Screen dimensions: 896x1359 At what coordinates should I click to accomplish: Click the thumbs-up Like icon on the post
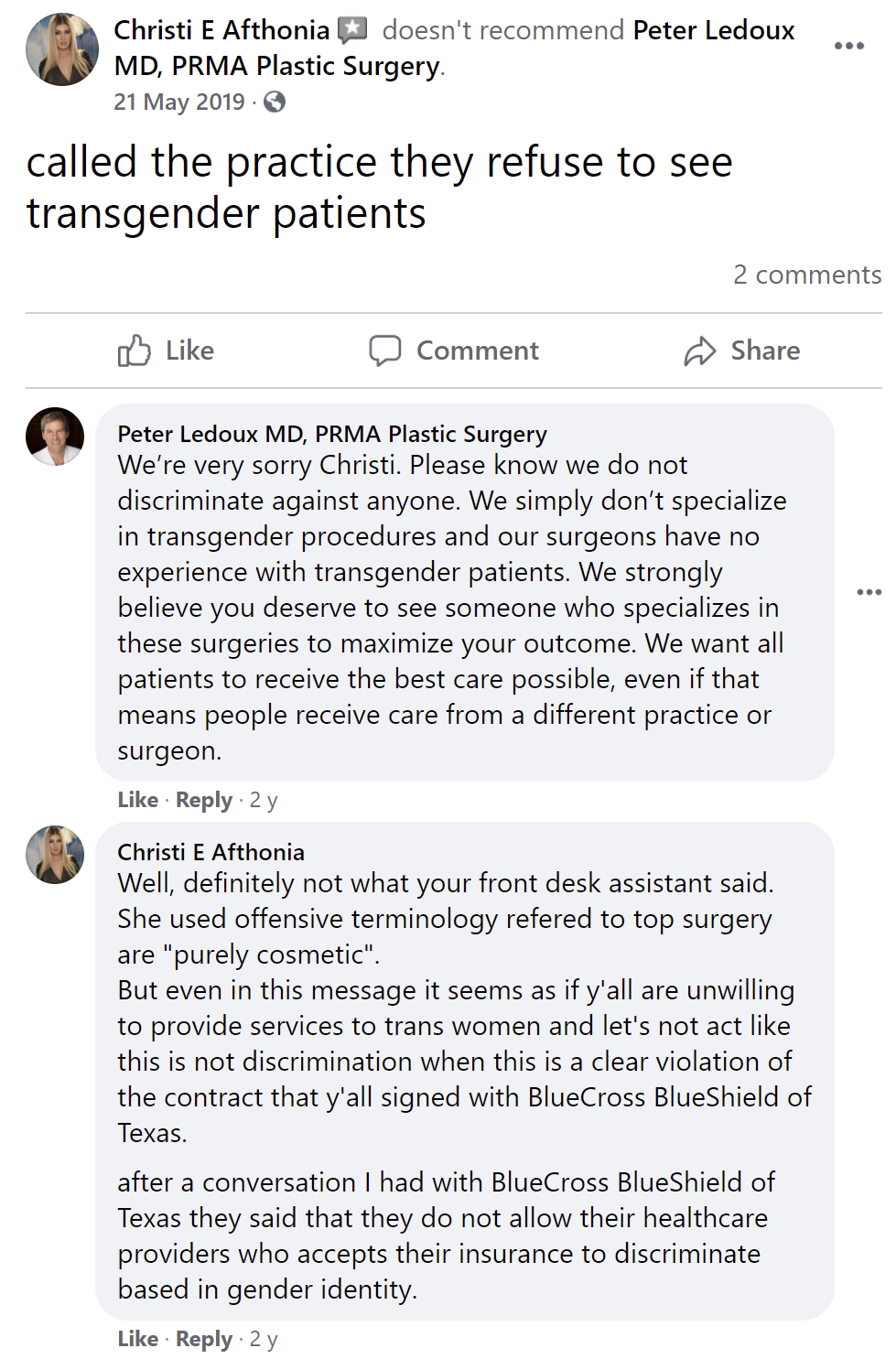(135, 351)
